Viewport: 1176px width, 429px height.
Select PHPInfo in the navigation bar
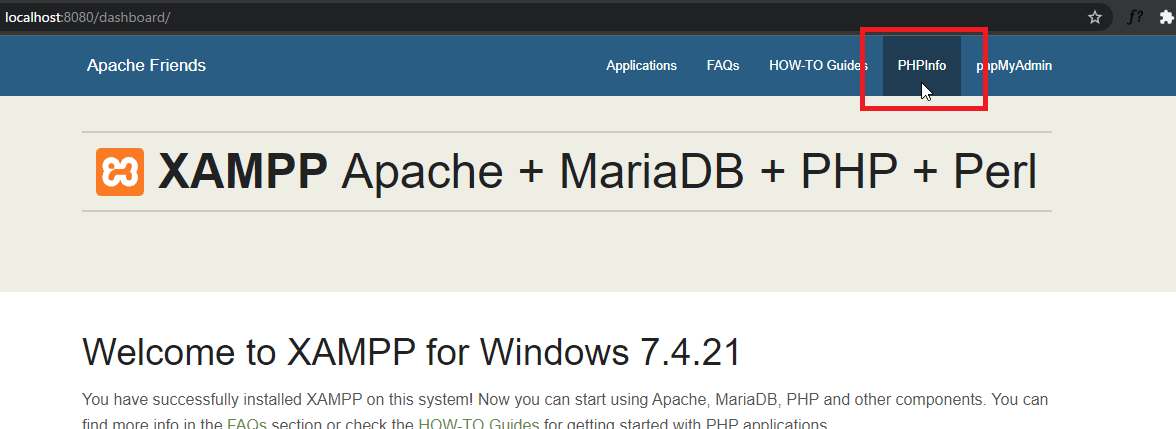(x=921, y=66)
